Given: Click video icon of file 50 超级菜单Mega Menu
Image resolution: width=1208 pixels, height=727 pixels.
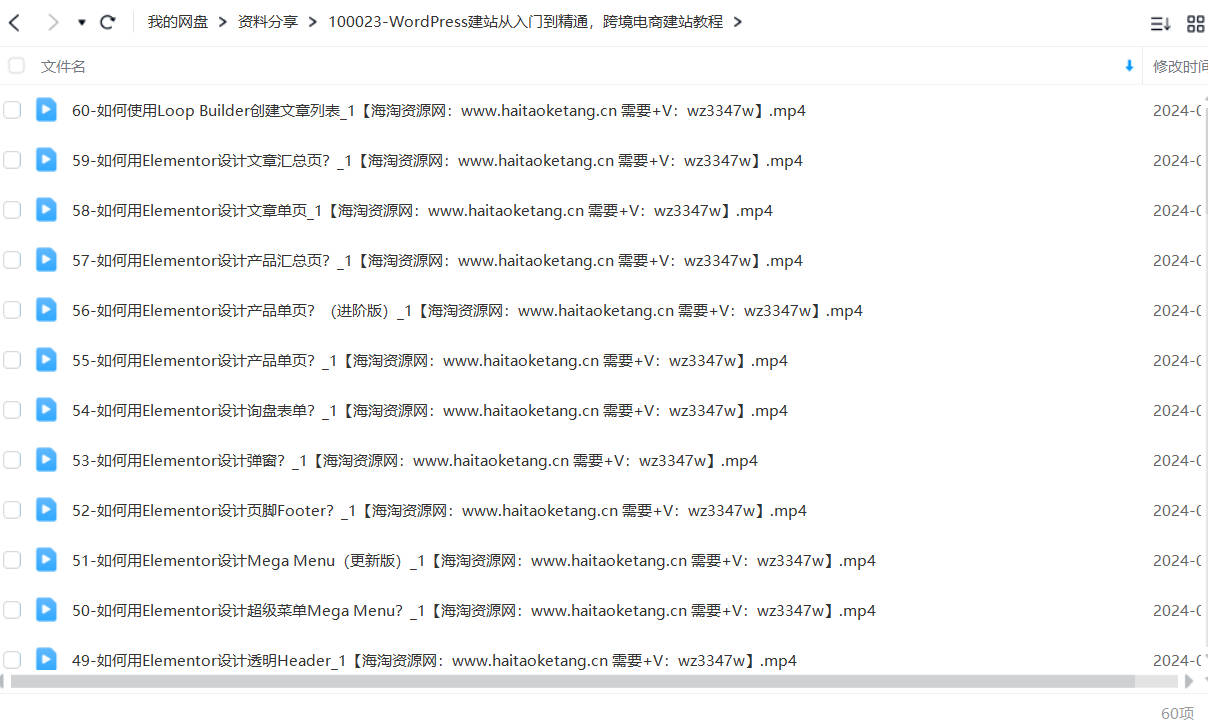Looking at the screenshot, I should point(46,609).
